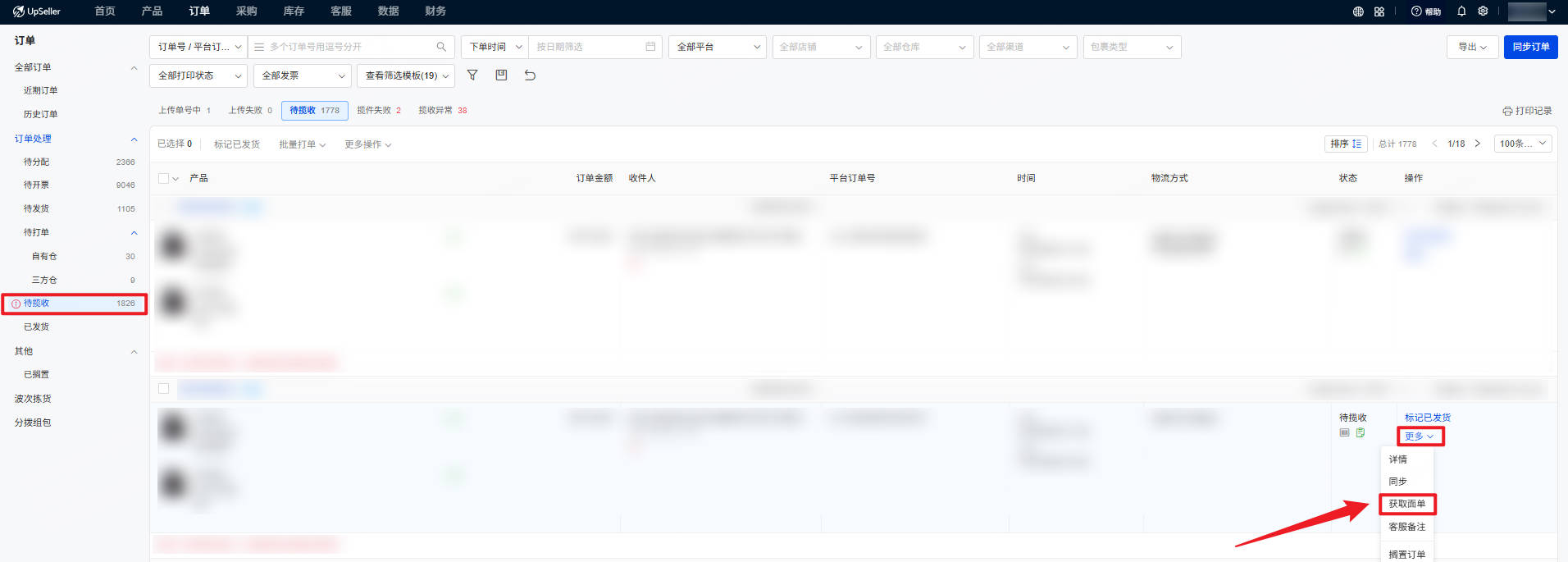Viewport: 1568px width, 562px height.
Task: Open the user account dropdown arrow
Action: click(1552, 11)
